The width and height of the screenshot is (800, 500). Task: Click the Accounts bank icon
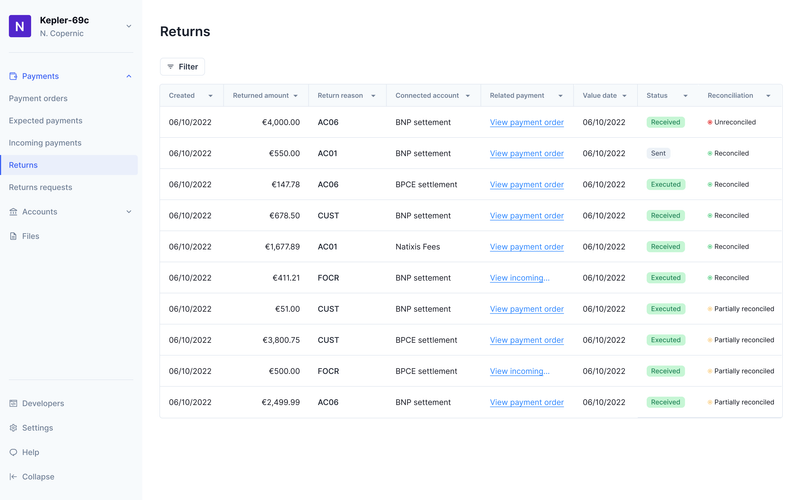[13, 212]
